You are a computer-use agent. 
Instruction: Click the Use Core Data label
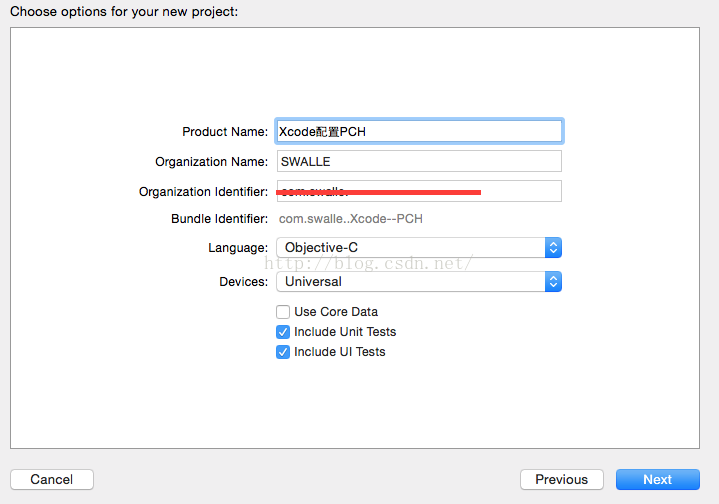pyautogui.click(x=336, y=312)
